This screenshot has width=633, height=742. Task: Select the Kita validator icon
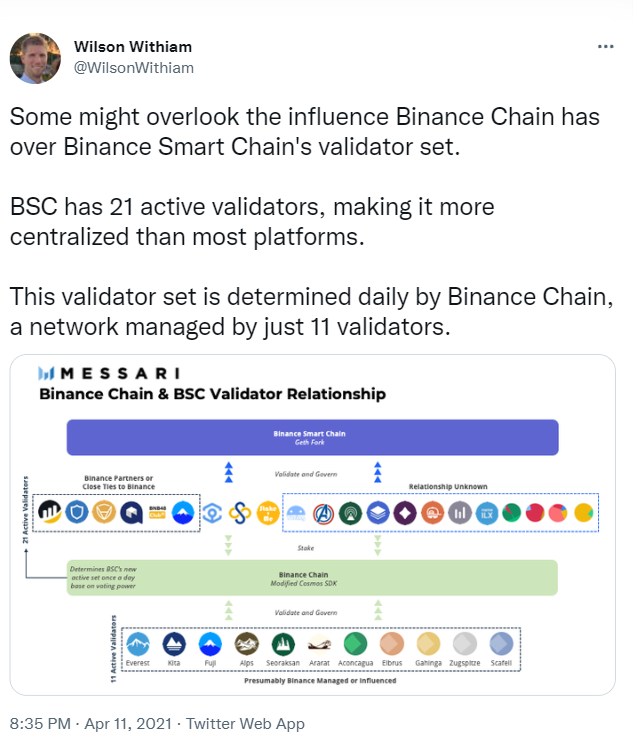tap(174, 643)
